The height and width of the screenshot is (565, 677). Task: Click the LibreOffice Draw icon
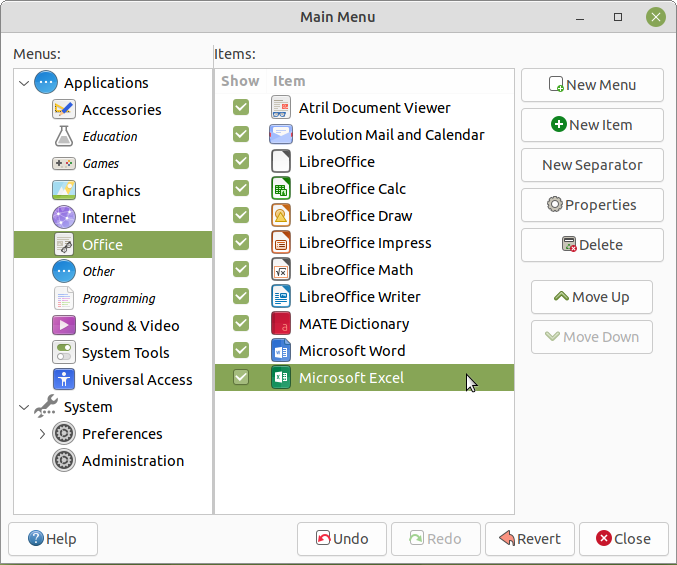click(x=281, y=215)
